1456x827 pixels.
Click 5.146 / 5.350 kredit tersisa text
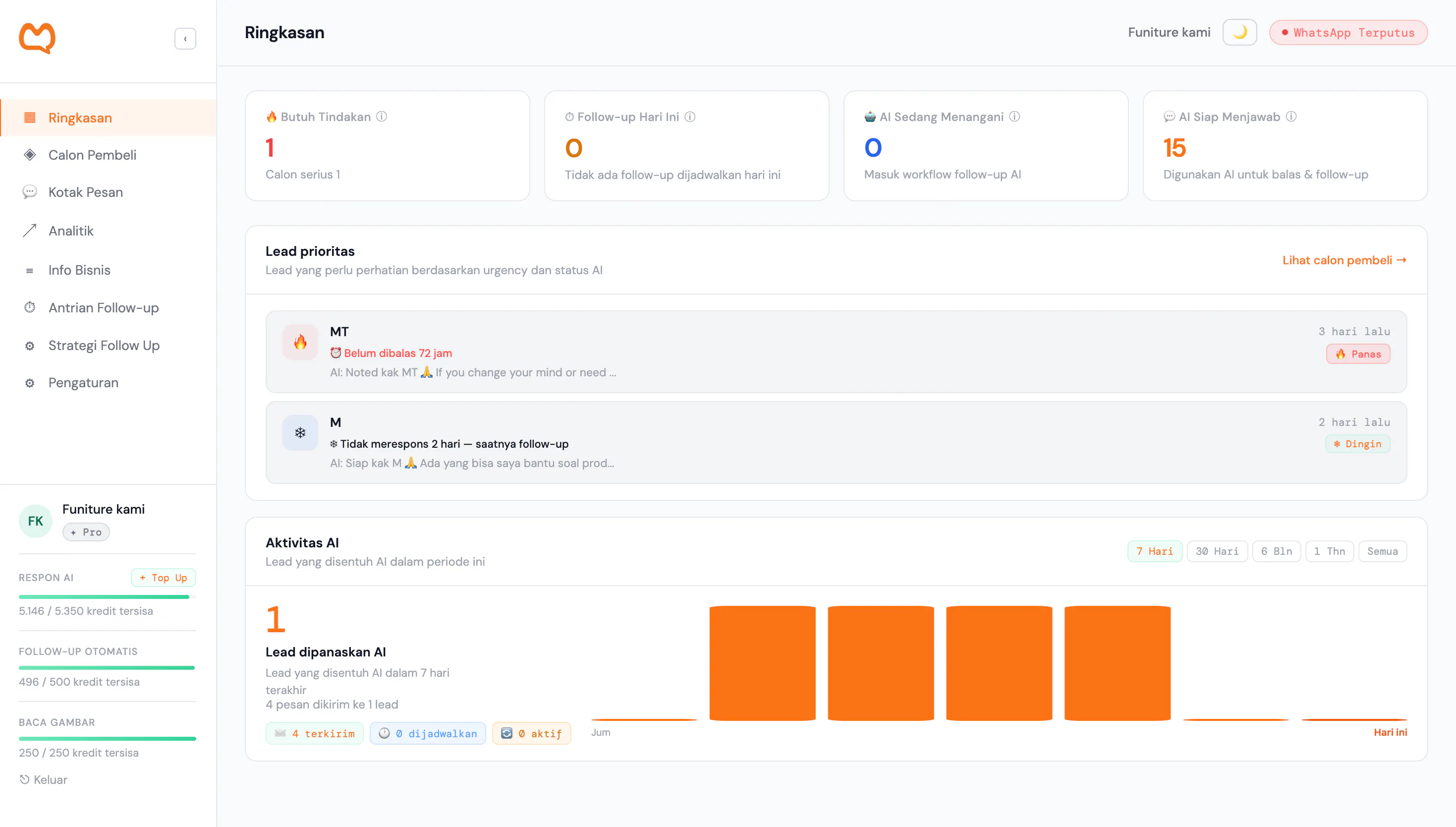pyautogui.click(x=86, y=611)
